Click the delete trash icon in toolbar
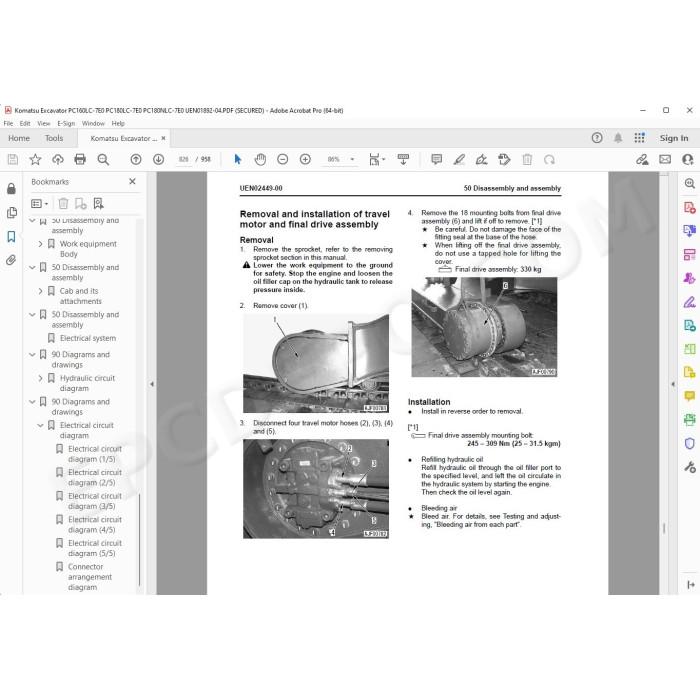 point(527,159)
